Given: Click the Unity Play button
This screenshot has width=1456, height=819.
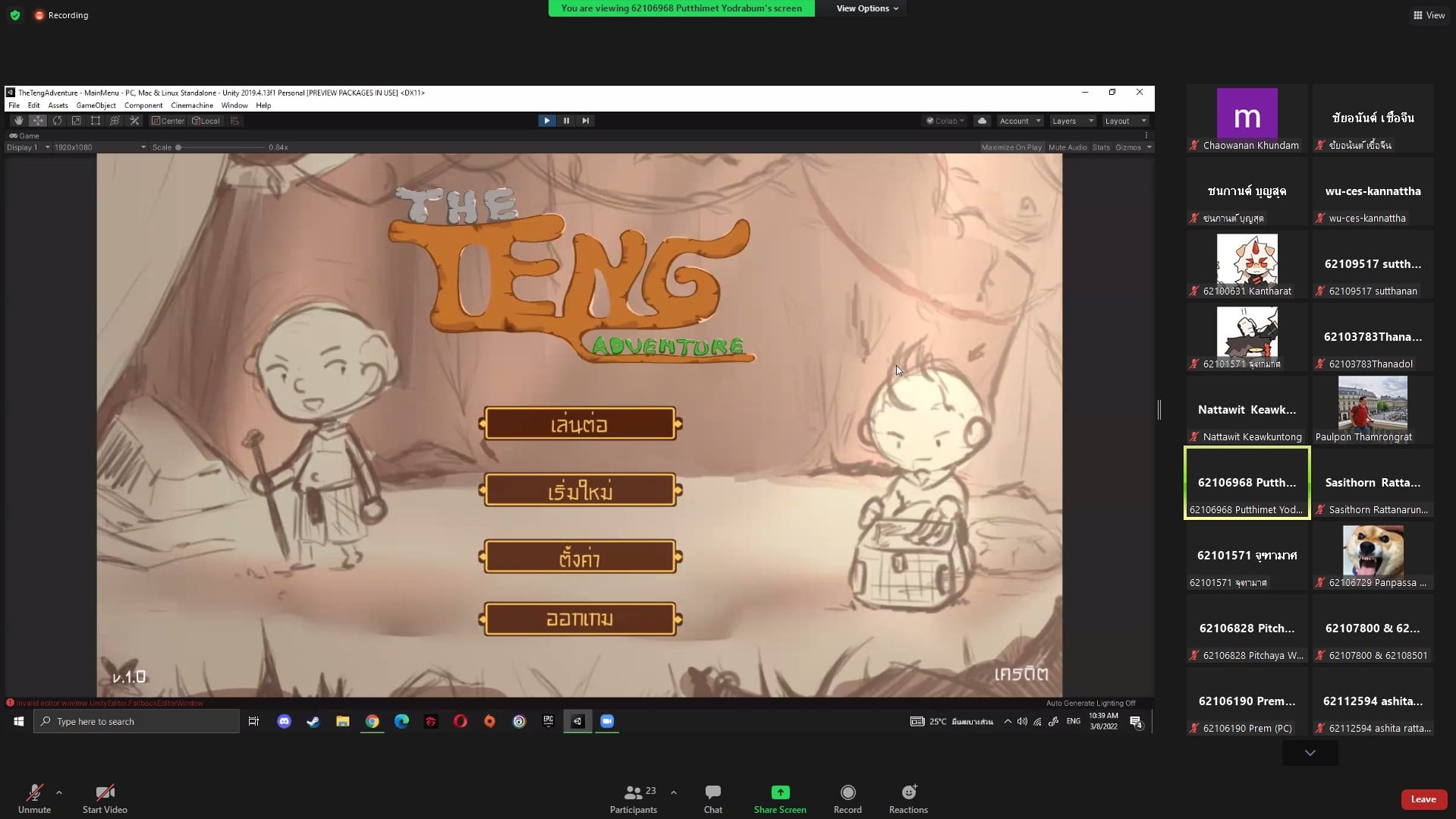Looking at the screenshot, I should click(546, 121).
